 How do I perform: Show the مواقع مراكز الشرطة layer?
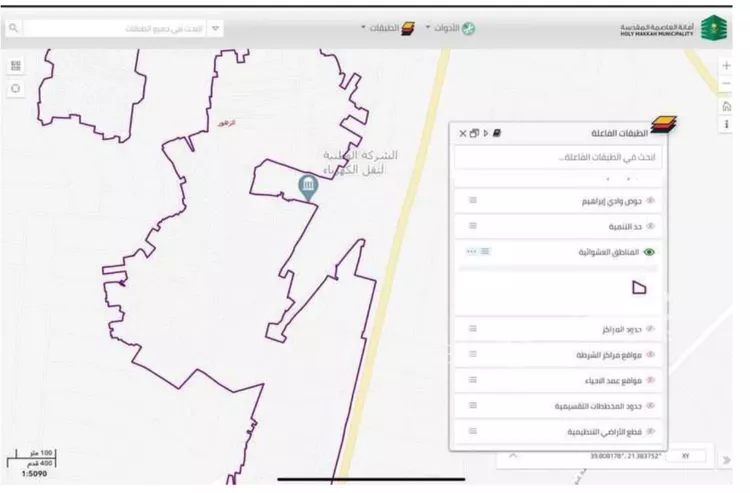pyautogui.click(x=650, y=355)
